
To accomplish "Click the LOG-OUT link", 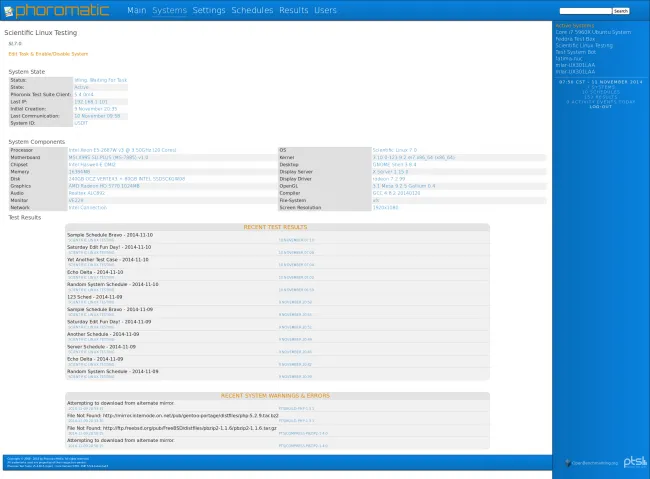I will [601, 107].
